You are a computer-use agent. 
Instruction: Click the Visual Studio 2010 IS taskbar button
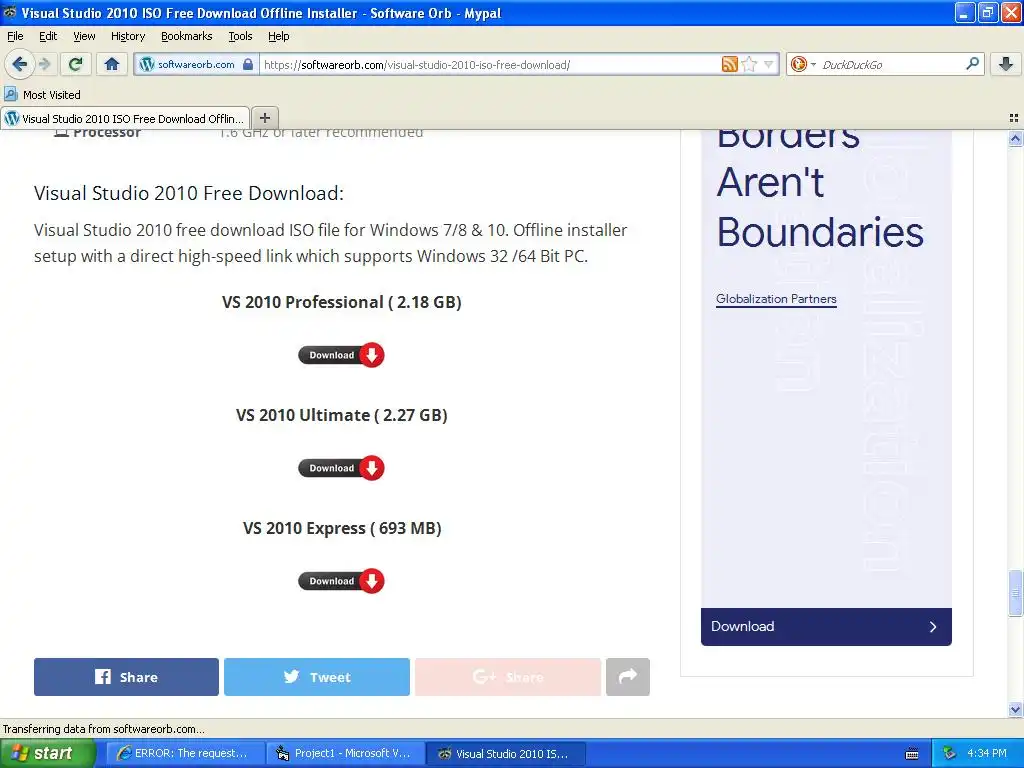pyautogui.click(x=506, y=754)
